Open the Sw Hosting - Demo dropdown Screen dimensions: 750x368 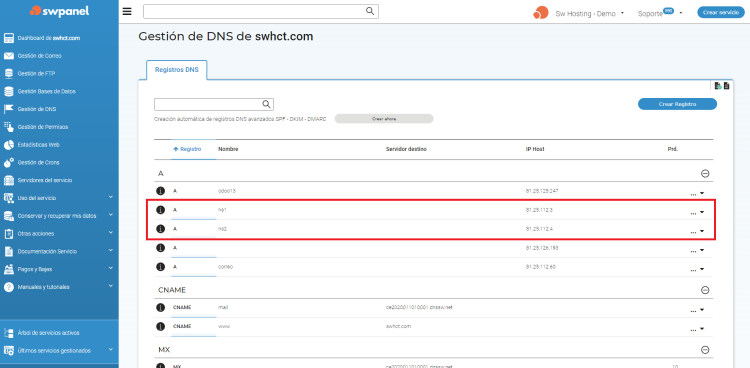point(590,13)
